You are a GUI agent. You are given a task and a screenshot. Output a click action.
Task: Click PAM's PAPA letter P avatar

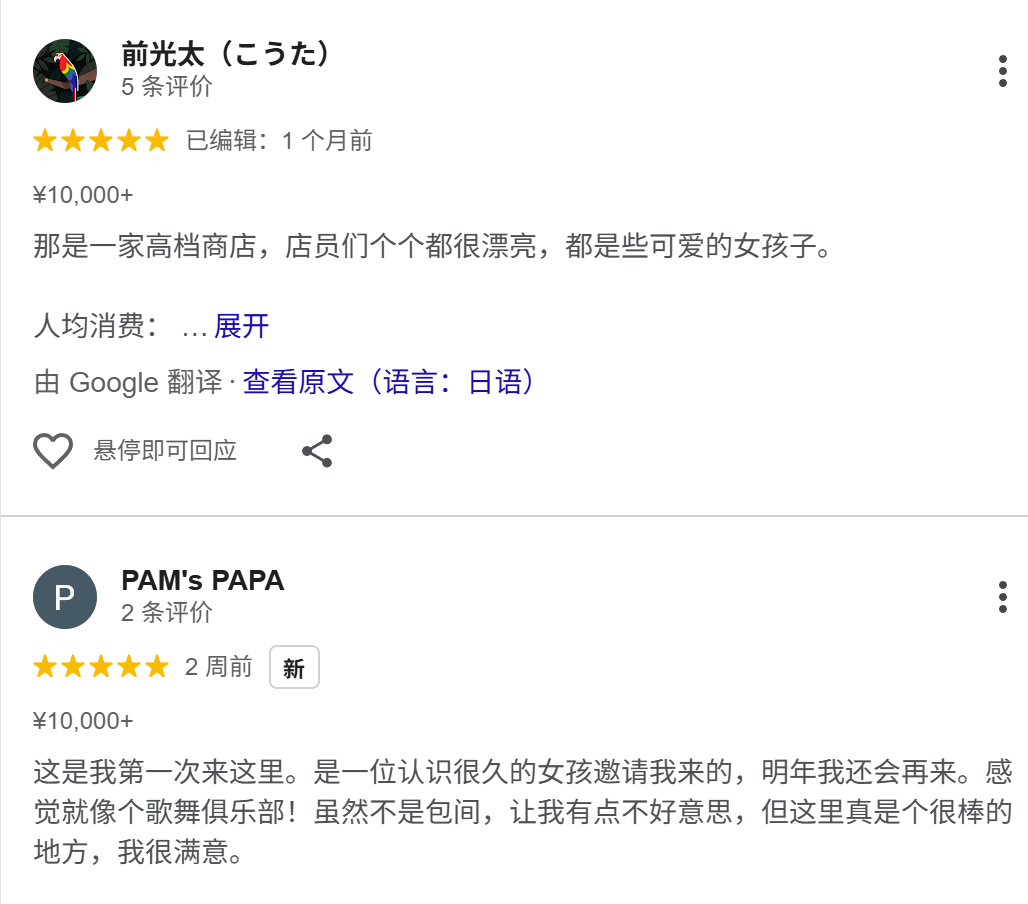click(65, 597)
